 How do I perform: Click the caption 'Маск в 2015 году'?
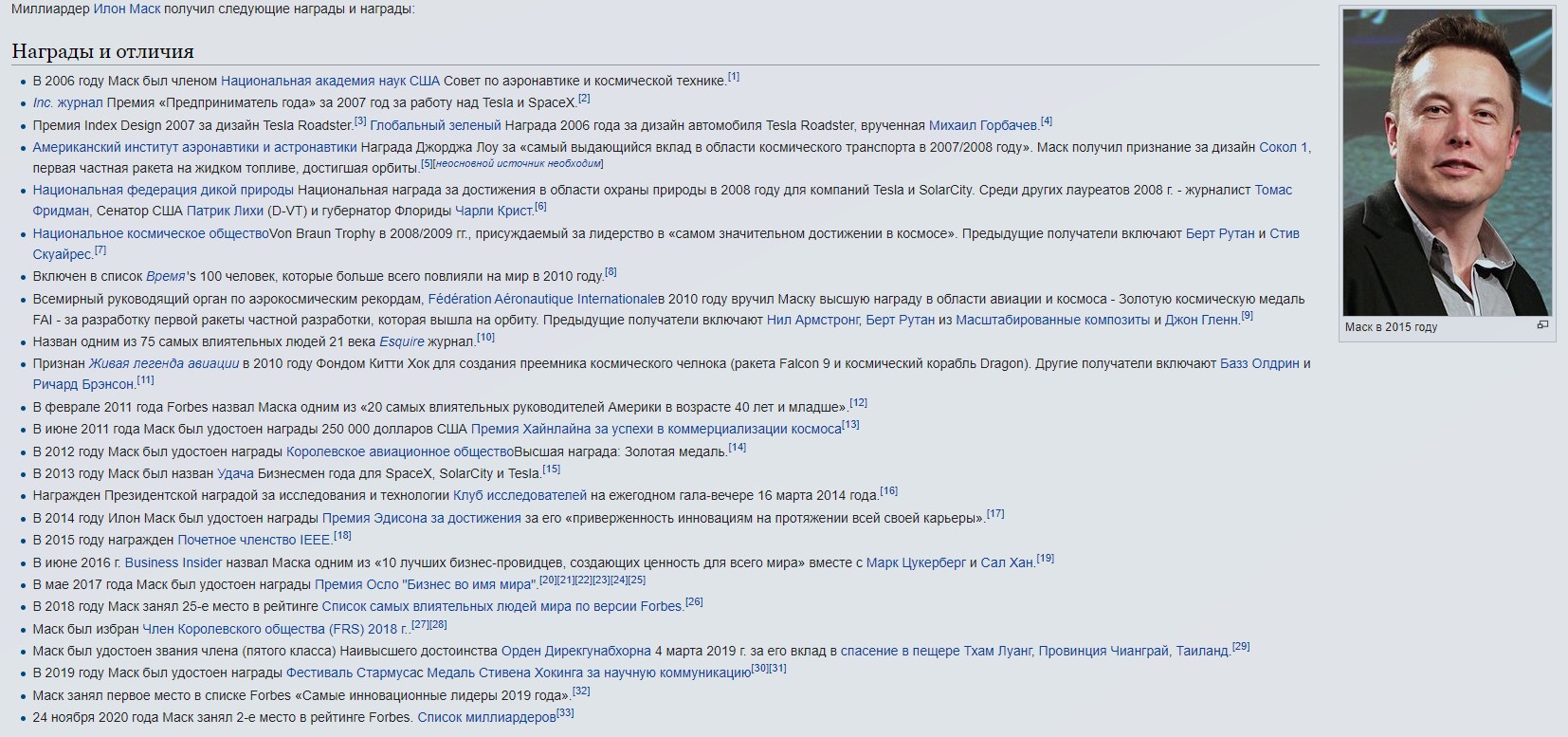[1391, 327]
